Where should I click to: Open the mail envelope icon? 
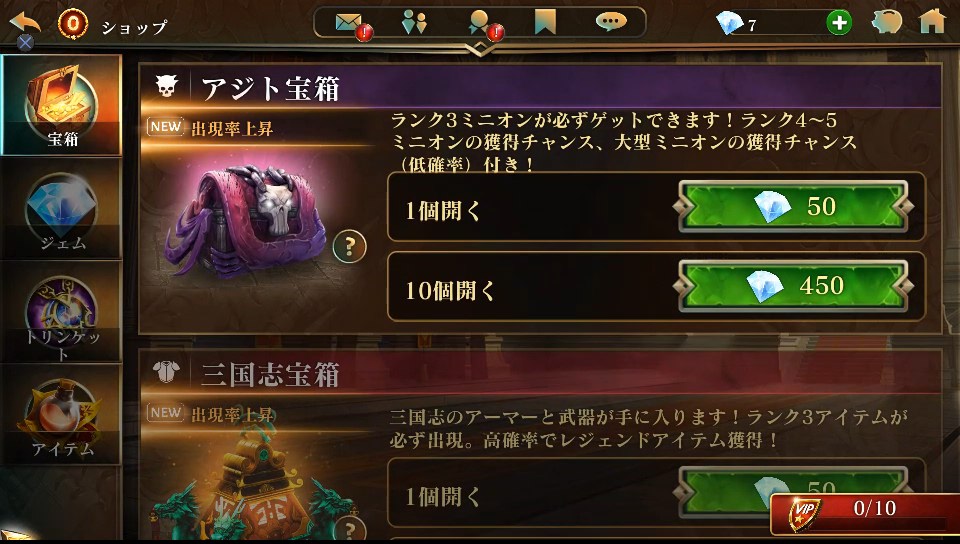pyautogui.click(x=350, y=23)
